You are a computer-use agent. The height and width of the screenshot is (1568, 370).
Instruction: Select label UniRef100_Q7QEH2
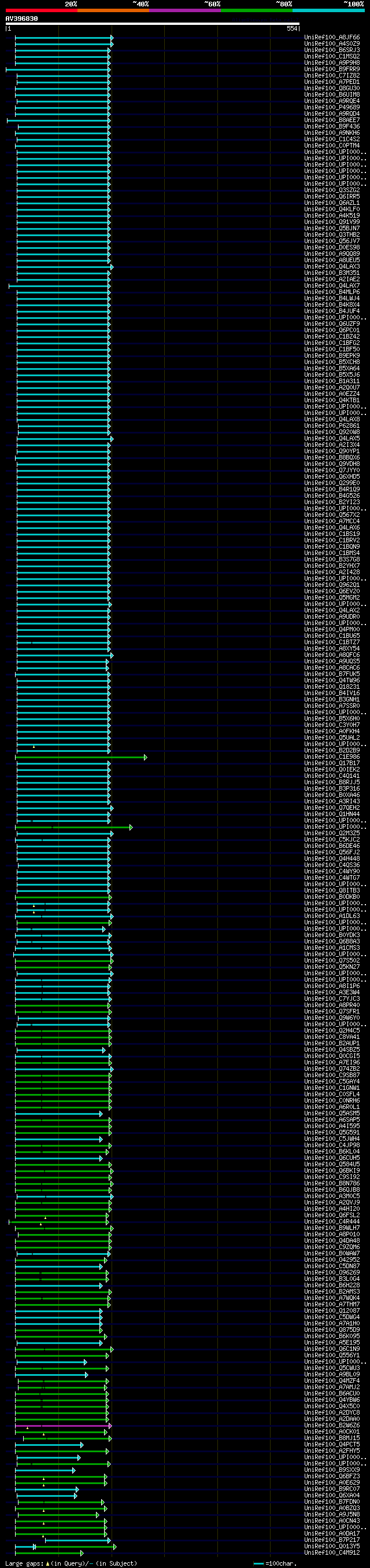(x=332, y=809)
